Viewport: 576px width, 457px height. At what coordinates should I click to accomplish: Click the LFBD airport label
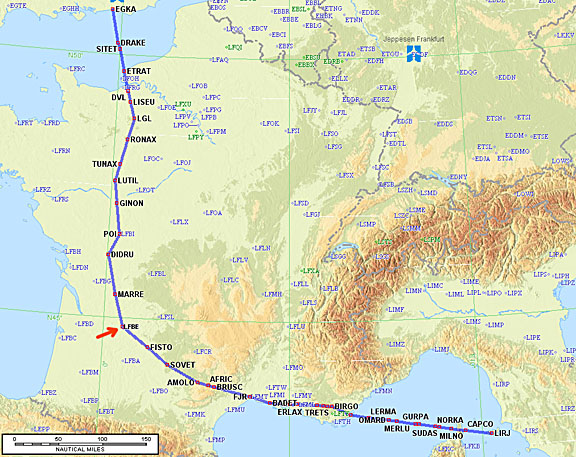(x=86, y=324)
